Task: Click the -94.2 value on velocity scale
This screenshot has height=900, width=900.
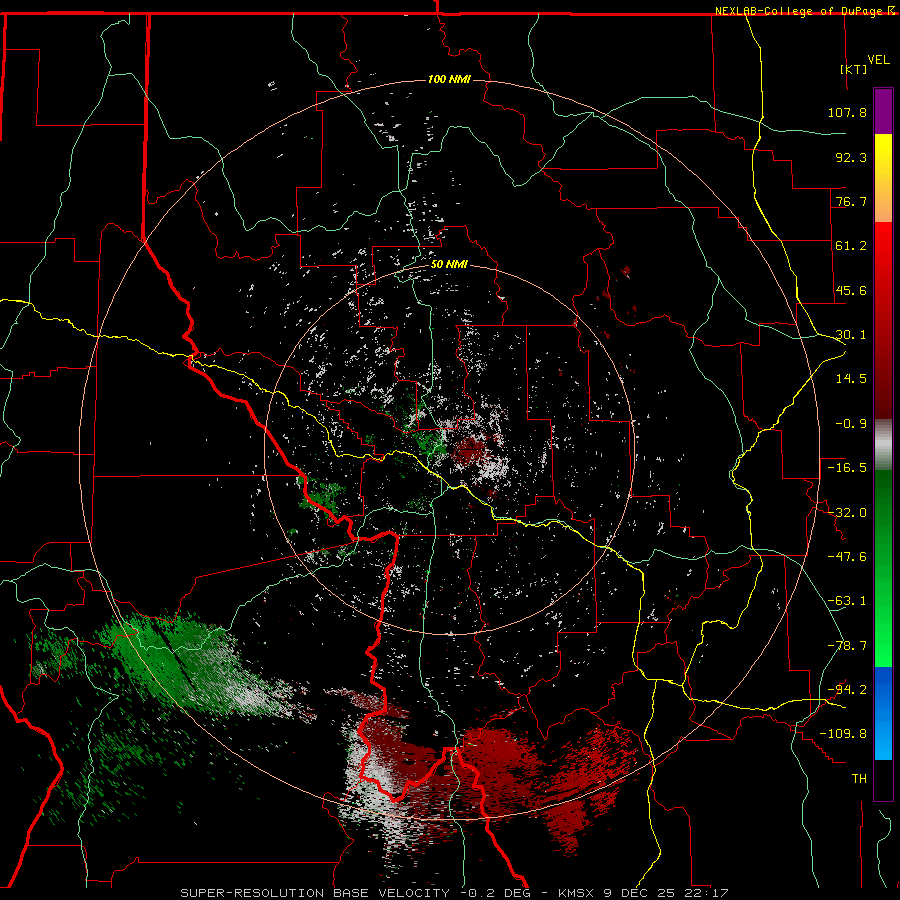Action: tap(847, 689)
